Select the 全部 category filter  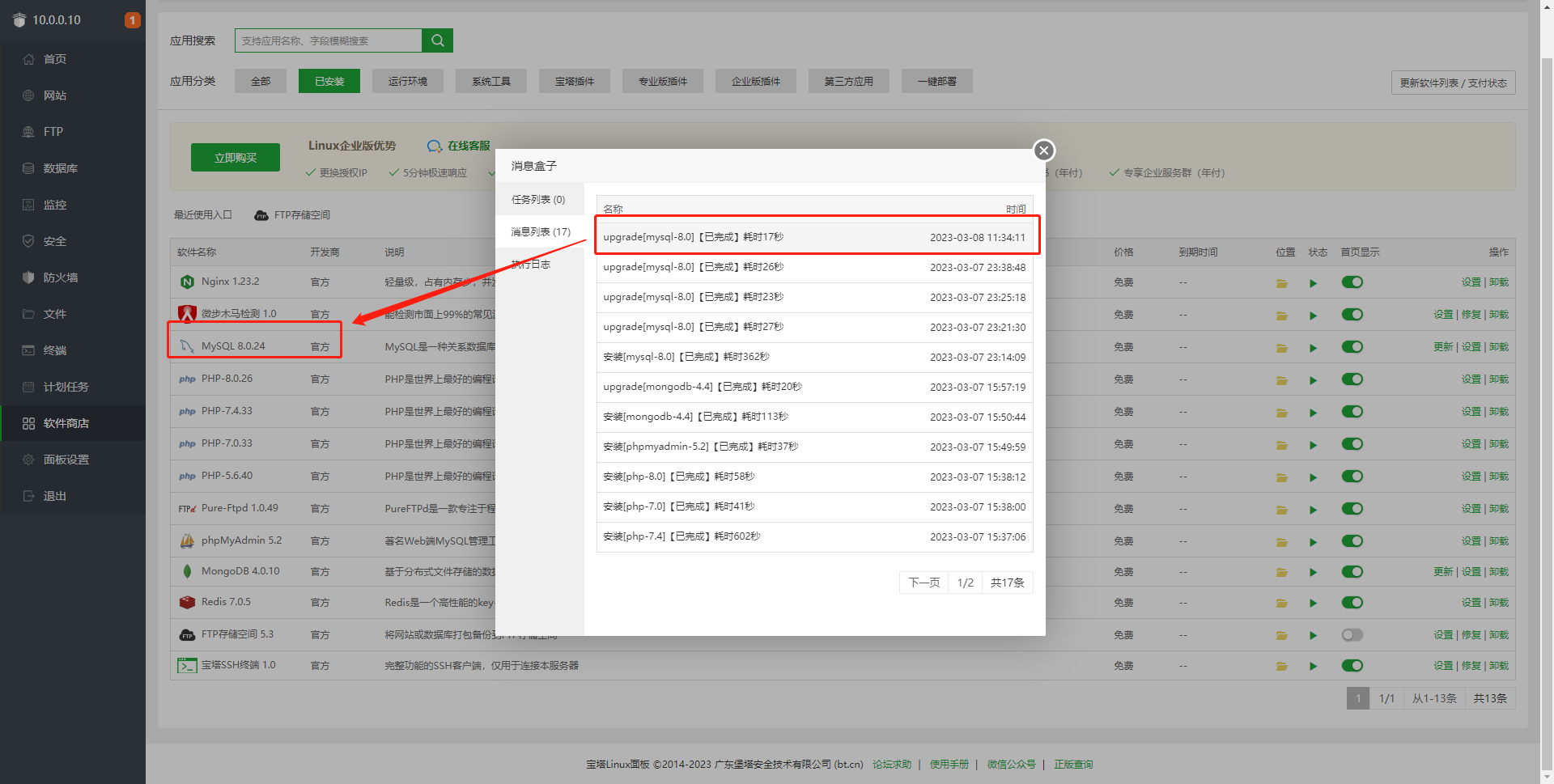(x=261, y=81)
